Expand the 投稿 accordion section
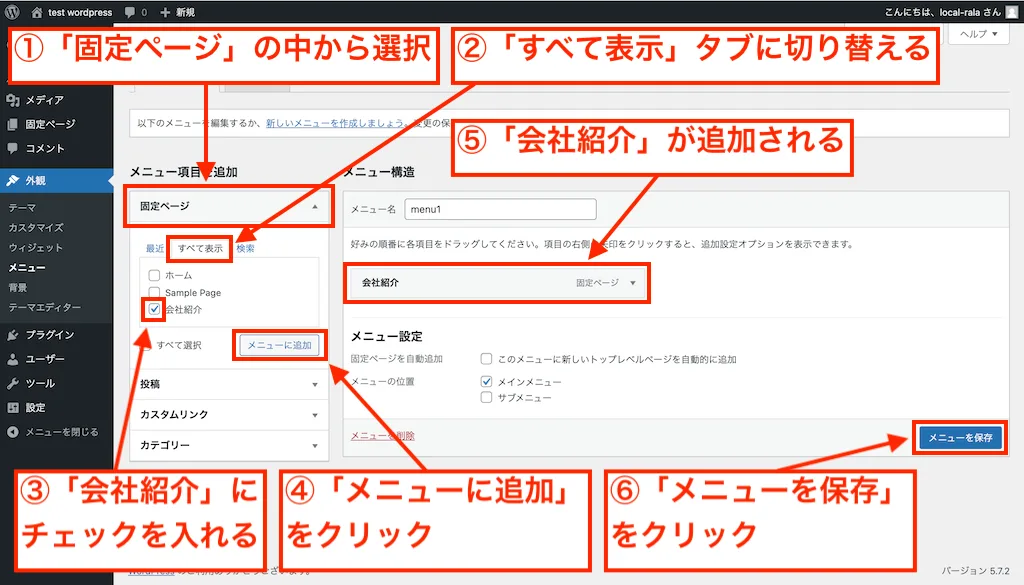Screen dimensions: 1024x585 pos(229,384)
